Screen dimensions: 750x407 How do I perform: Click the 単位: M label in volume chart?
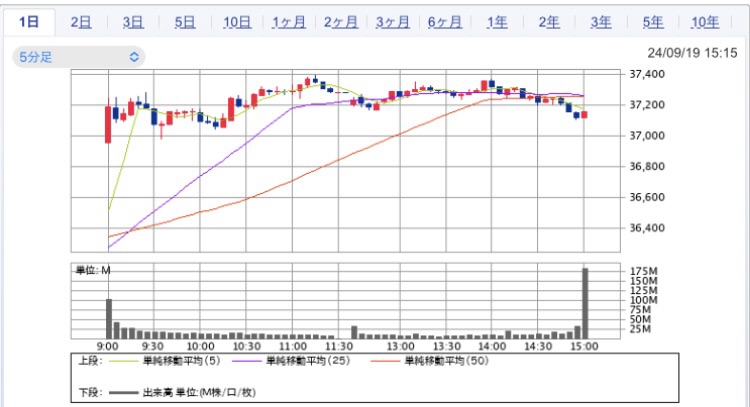93,271
